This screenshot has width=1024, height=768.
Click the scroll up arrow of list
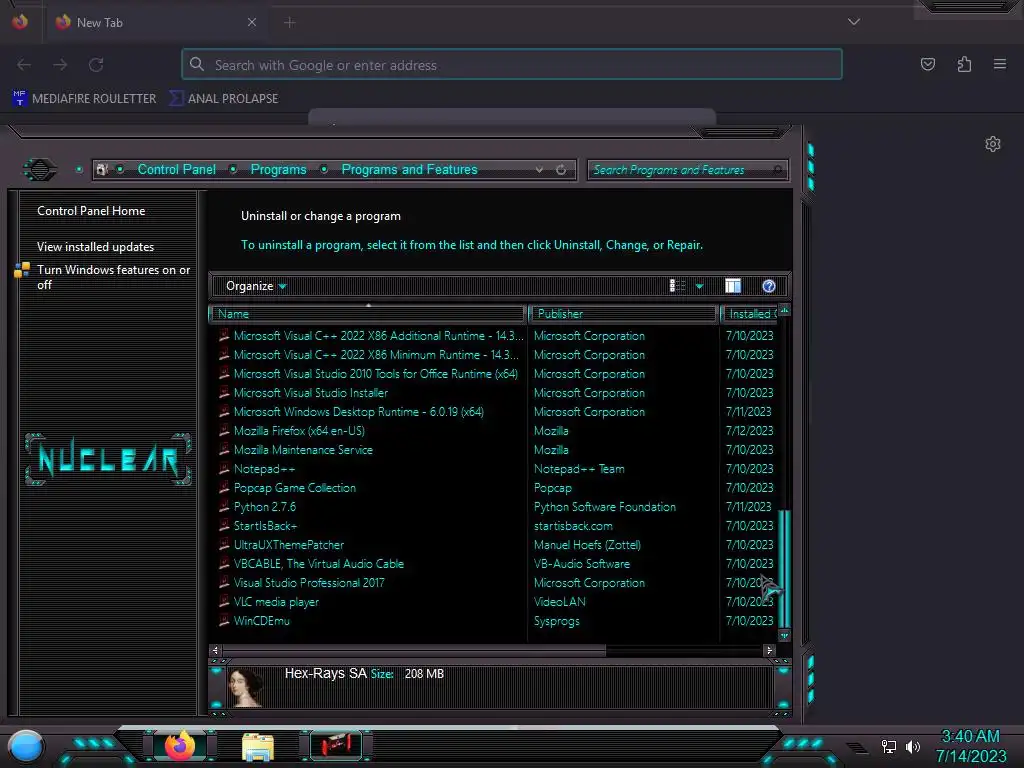coord(784,311)
